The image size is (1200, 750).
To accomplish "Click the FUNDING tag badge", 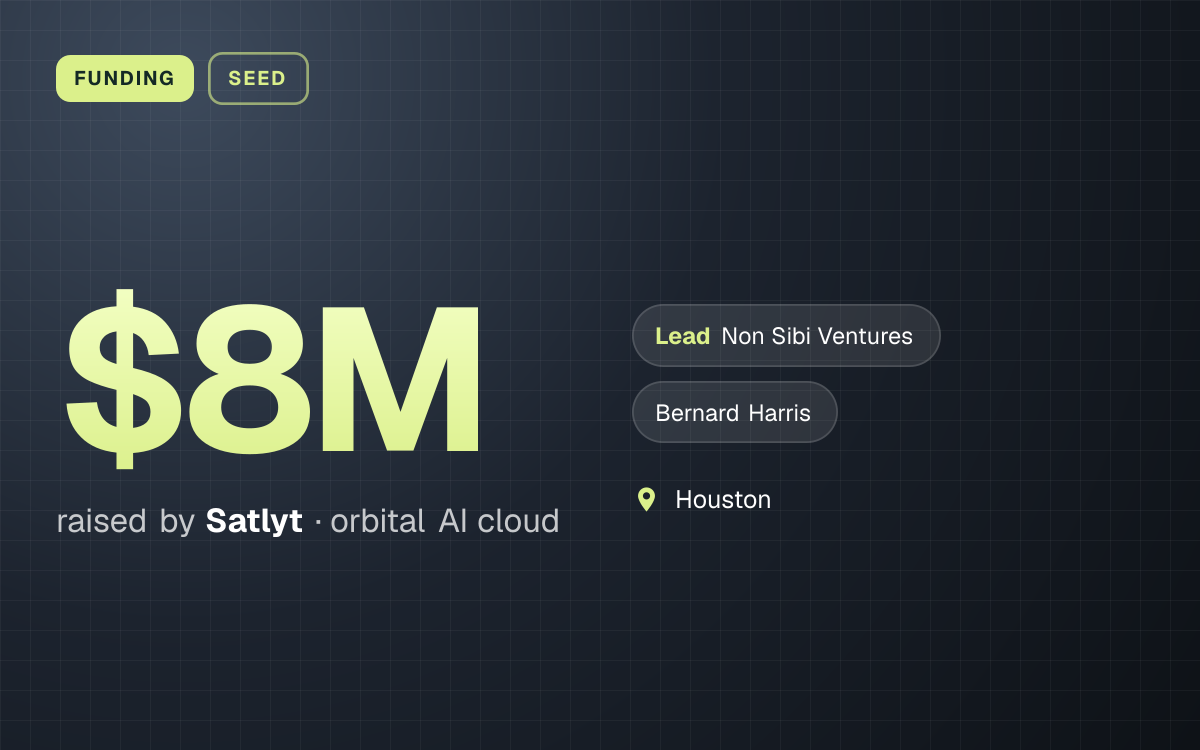I will point(125,78).
